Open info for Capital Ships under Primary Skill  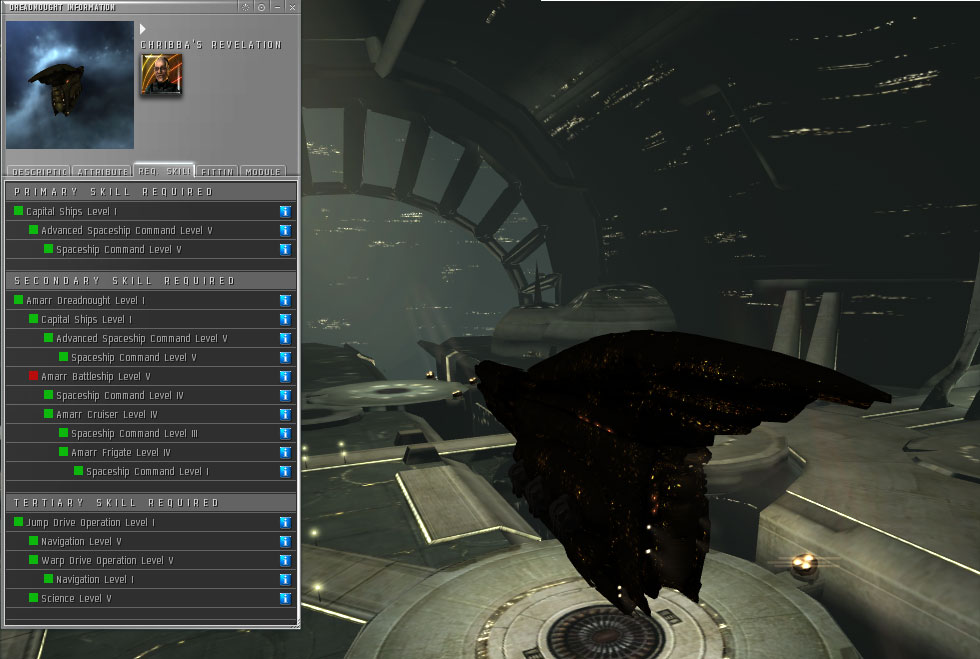pos(285,211)
